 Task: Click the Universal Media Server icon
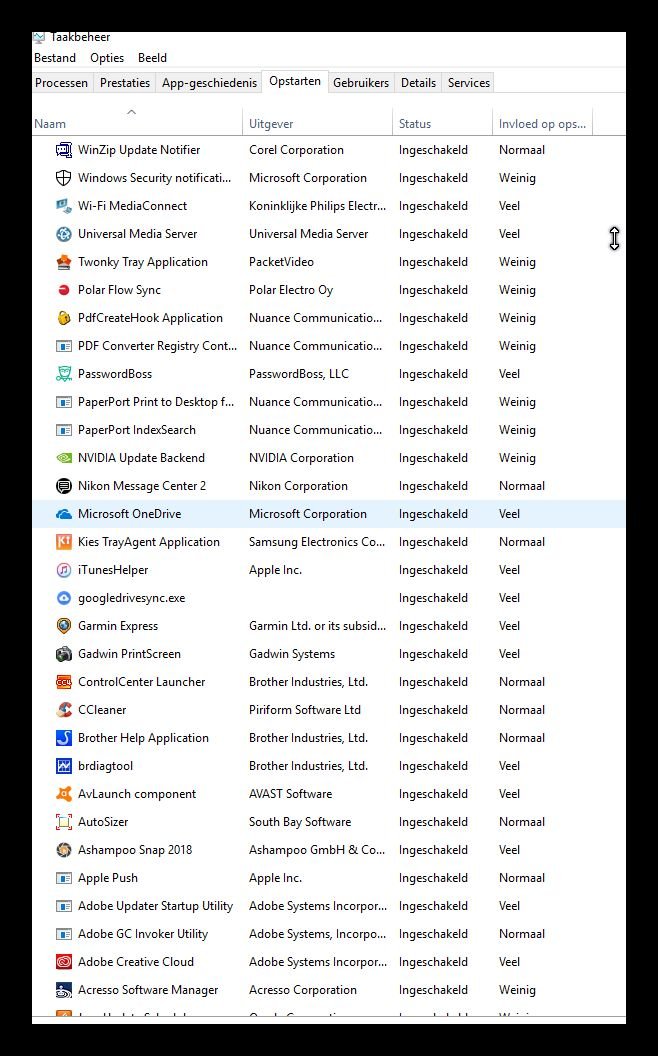pos(63,234)
